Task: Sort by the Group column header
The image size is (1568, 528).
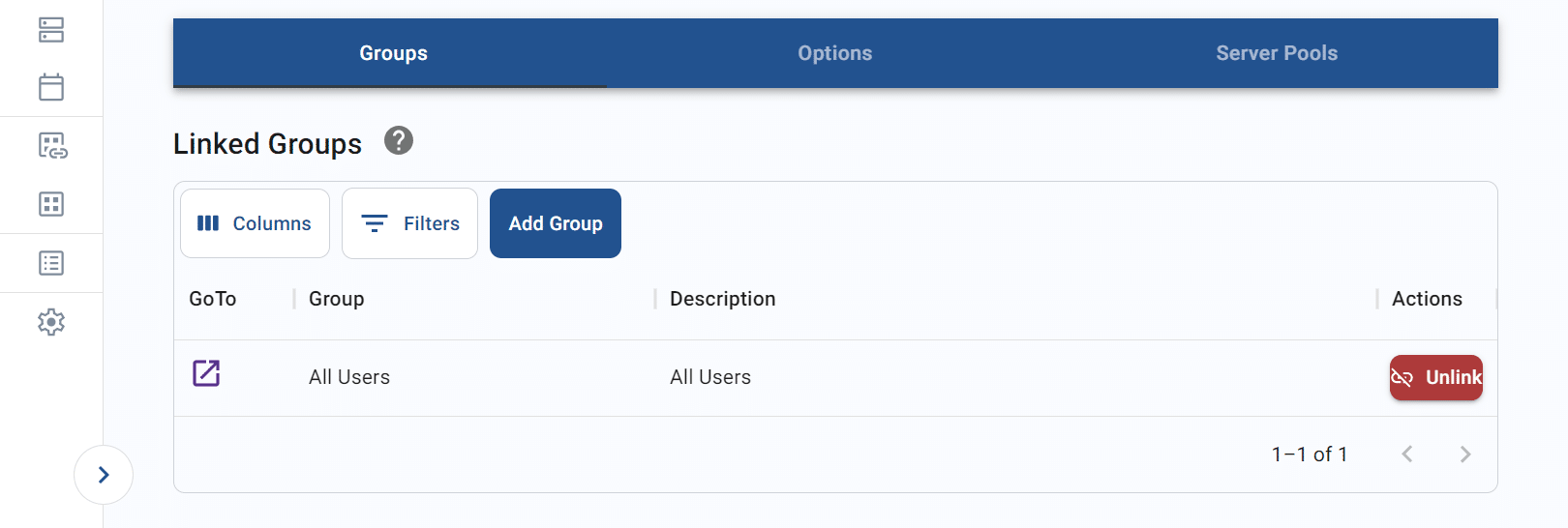Action: tap(337, 299)
